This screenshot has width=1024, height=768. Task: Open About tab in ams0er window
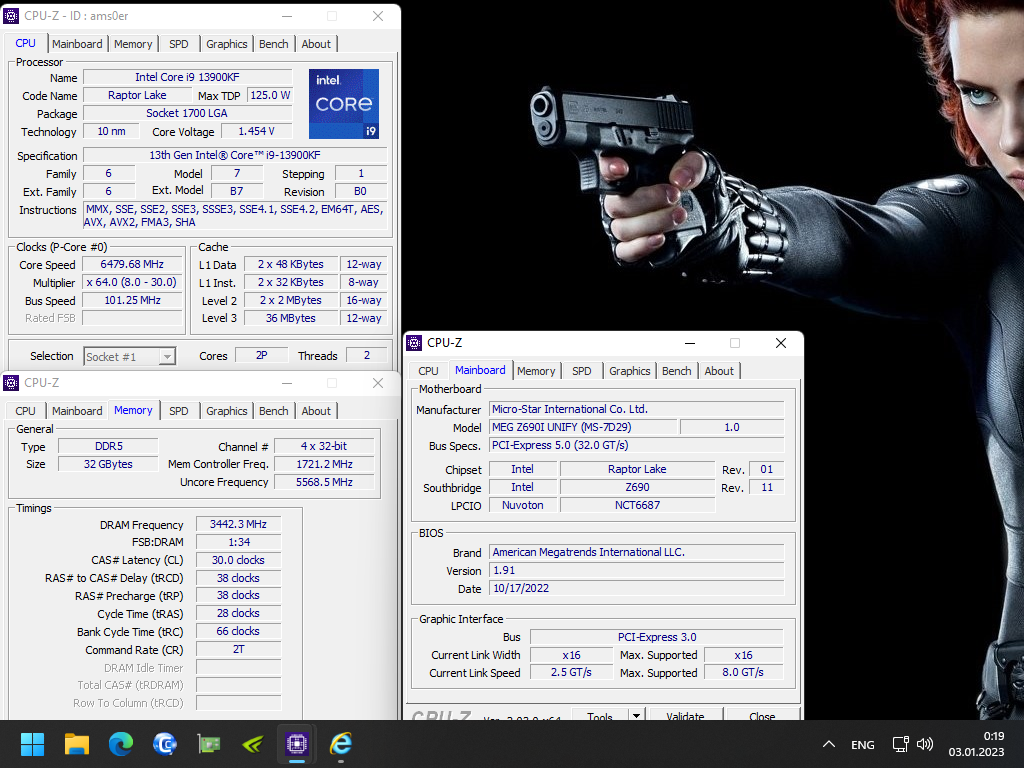(x=316, y=44)
